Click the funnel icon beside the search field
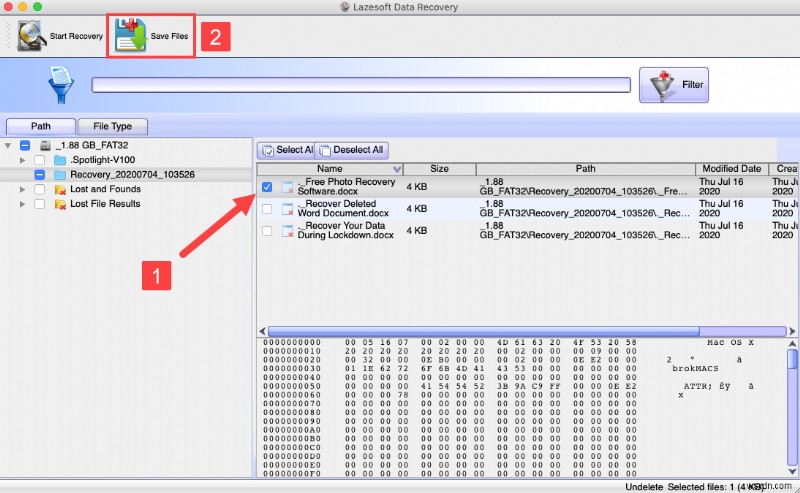 click(x=61, y=84)
